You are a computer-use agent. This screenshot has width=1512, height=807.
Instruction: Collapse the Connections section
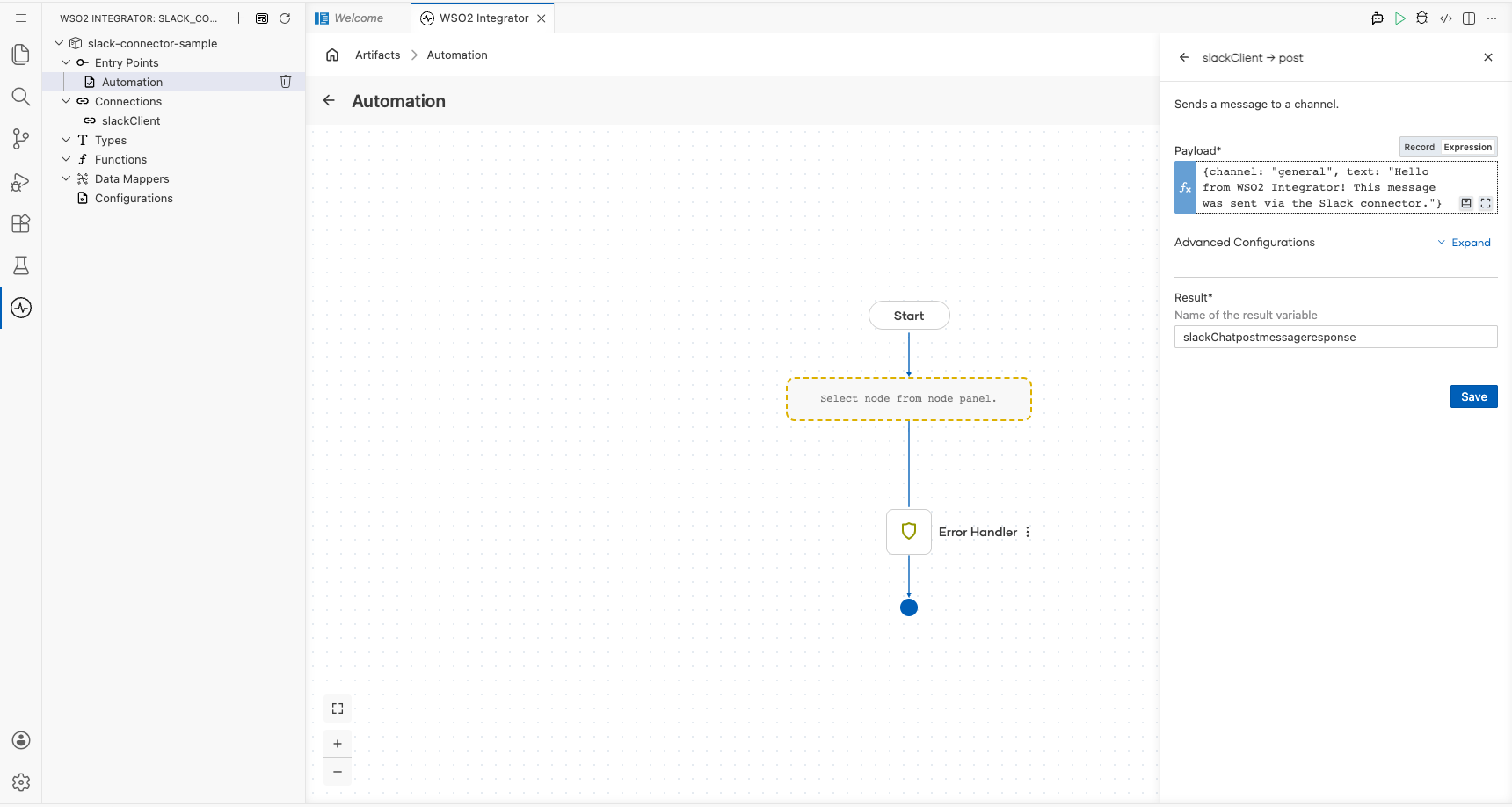66,101
